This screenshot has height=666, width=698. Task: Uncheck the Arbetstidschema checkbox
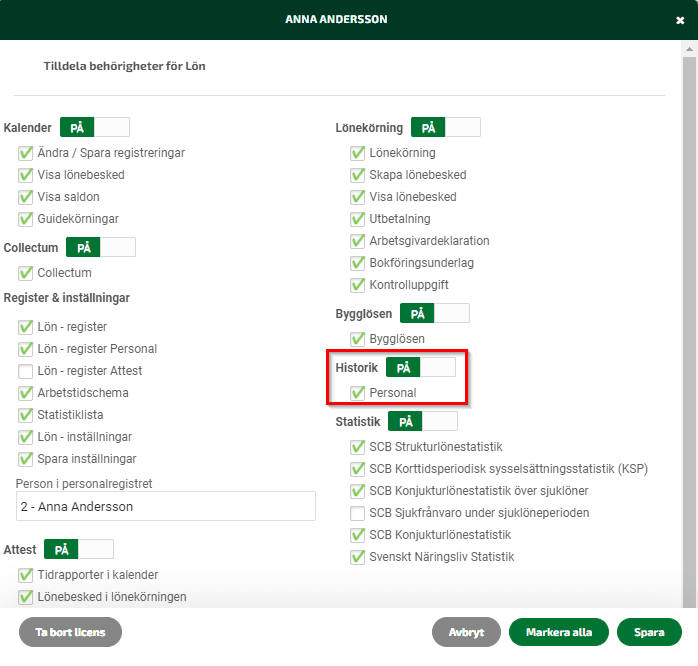pos(25,393)
